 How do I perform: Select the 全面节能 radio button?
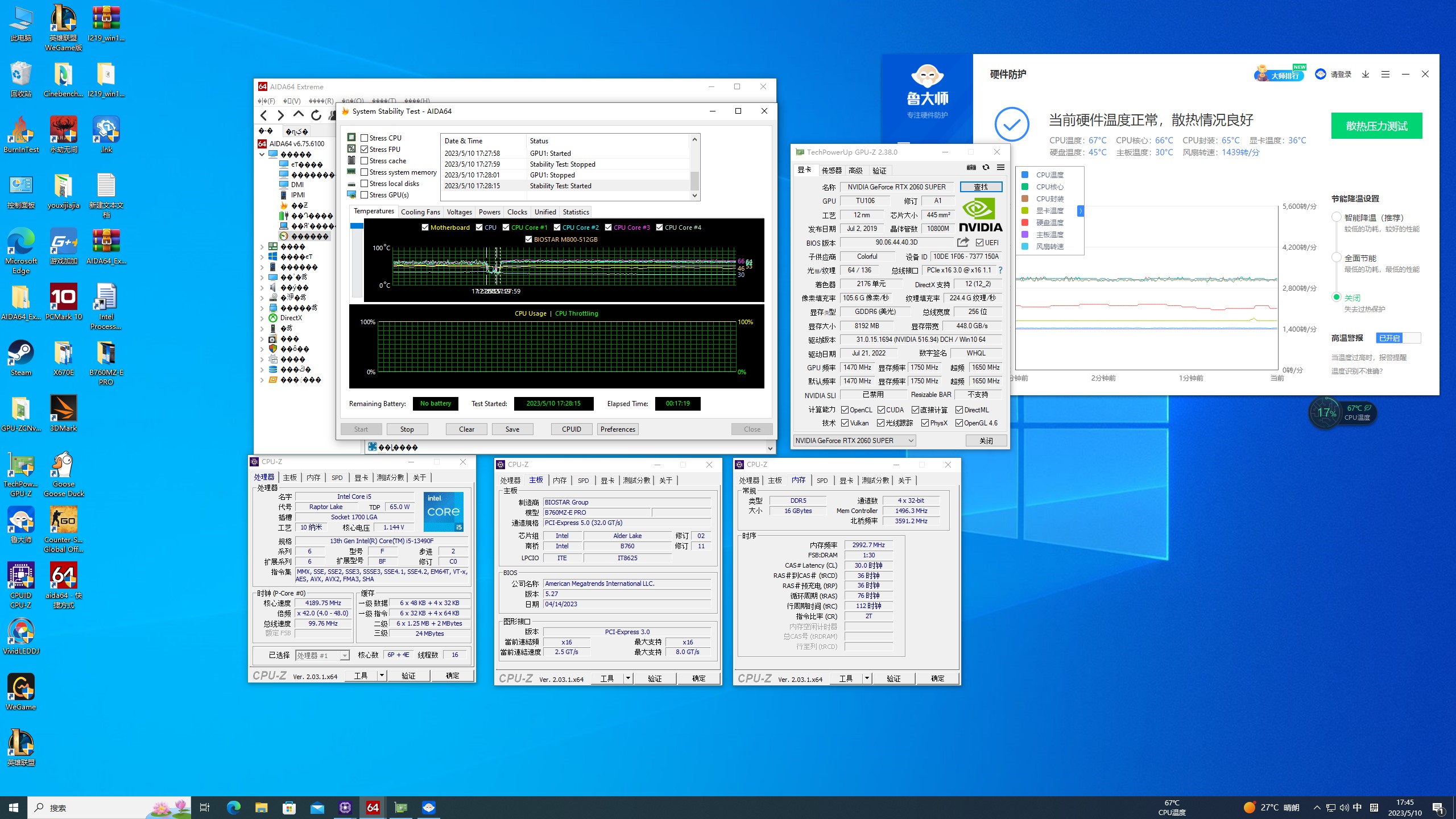click(1337, 258)
